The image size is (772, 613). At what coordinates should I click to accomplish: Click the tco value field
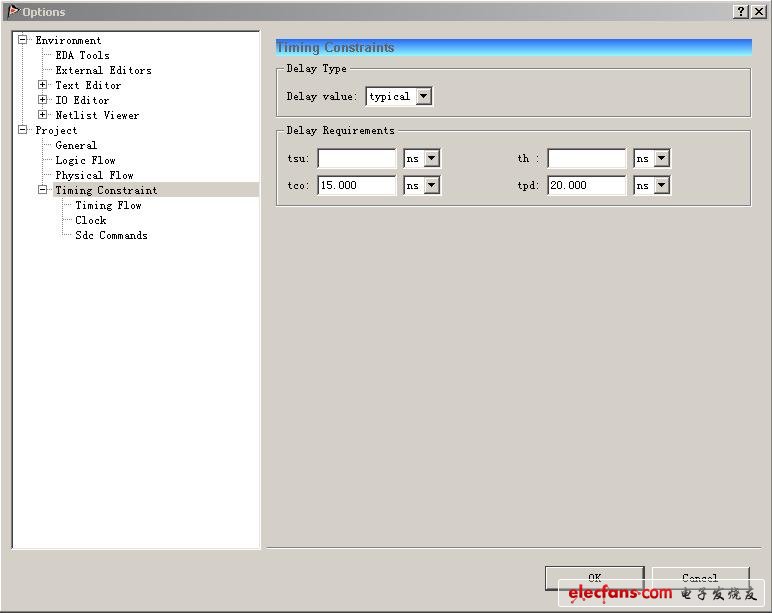pos(357,185)
